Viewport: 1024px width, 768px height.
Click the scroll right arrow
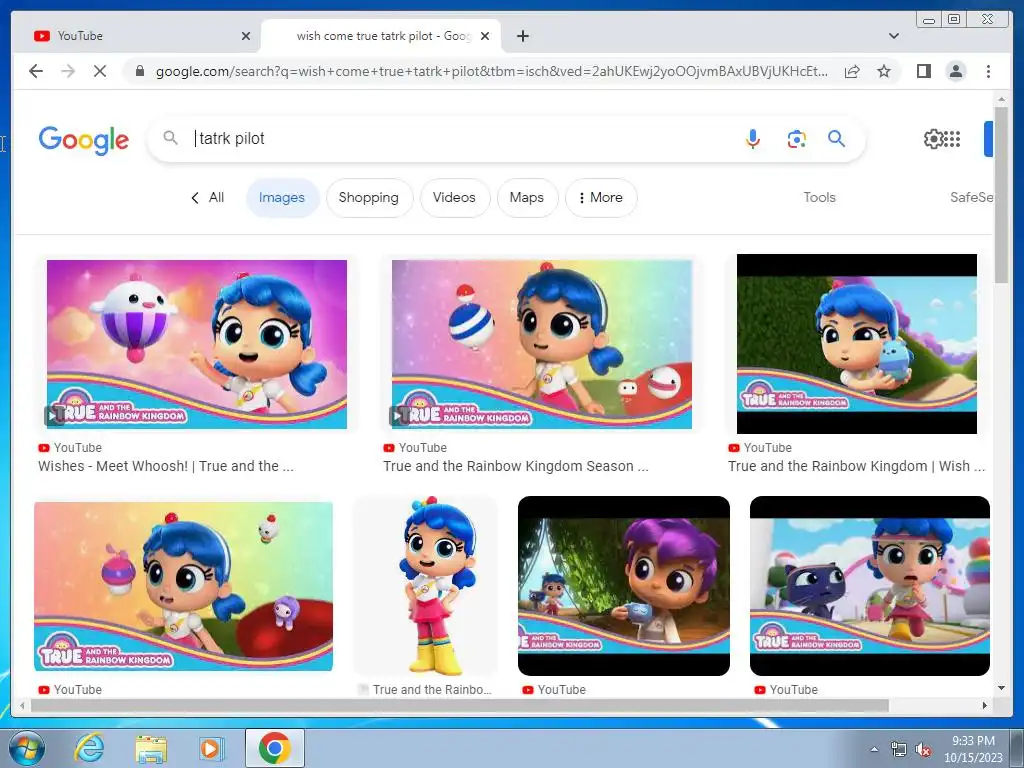coord(985,705)
